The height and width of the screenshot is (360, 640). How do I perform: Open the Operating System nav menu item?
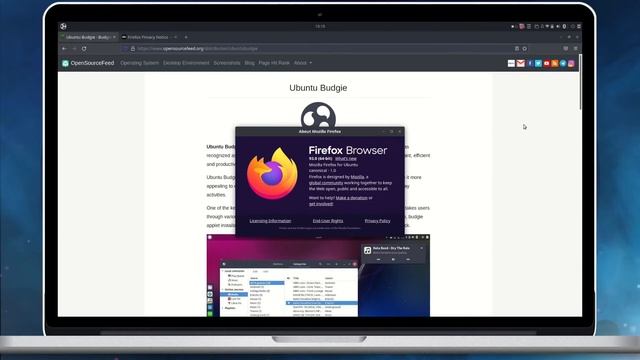coord(140,63)
